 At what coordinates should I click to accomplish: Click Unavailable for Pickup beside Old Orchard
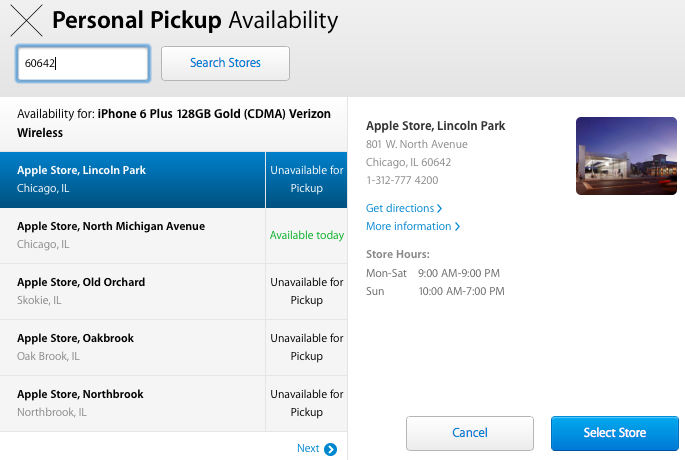tap(307, 291)
